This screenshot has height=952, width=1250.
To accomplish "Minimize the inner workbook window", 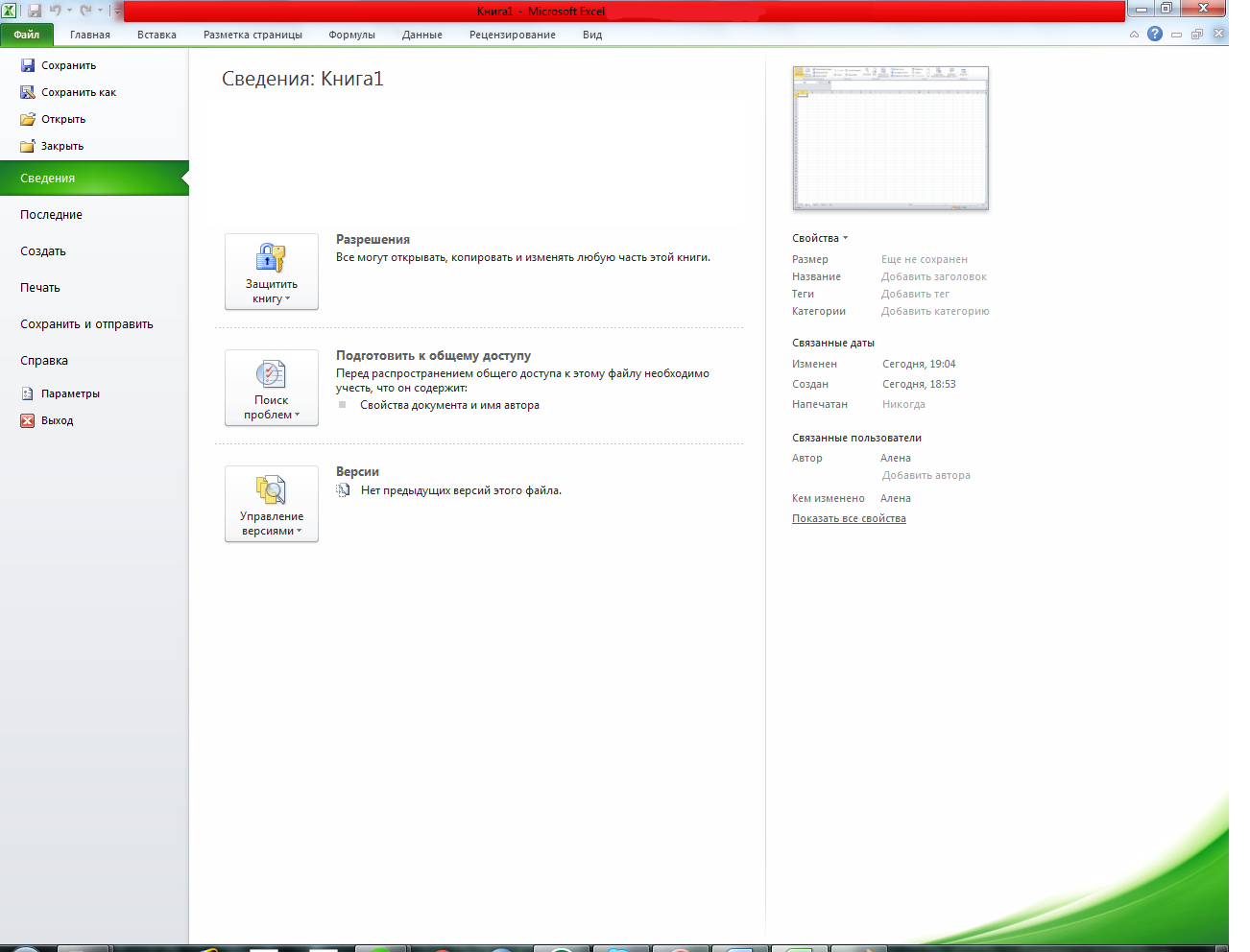I will (1176, 34).
